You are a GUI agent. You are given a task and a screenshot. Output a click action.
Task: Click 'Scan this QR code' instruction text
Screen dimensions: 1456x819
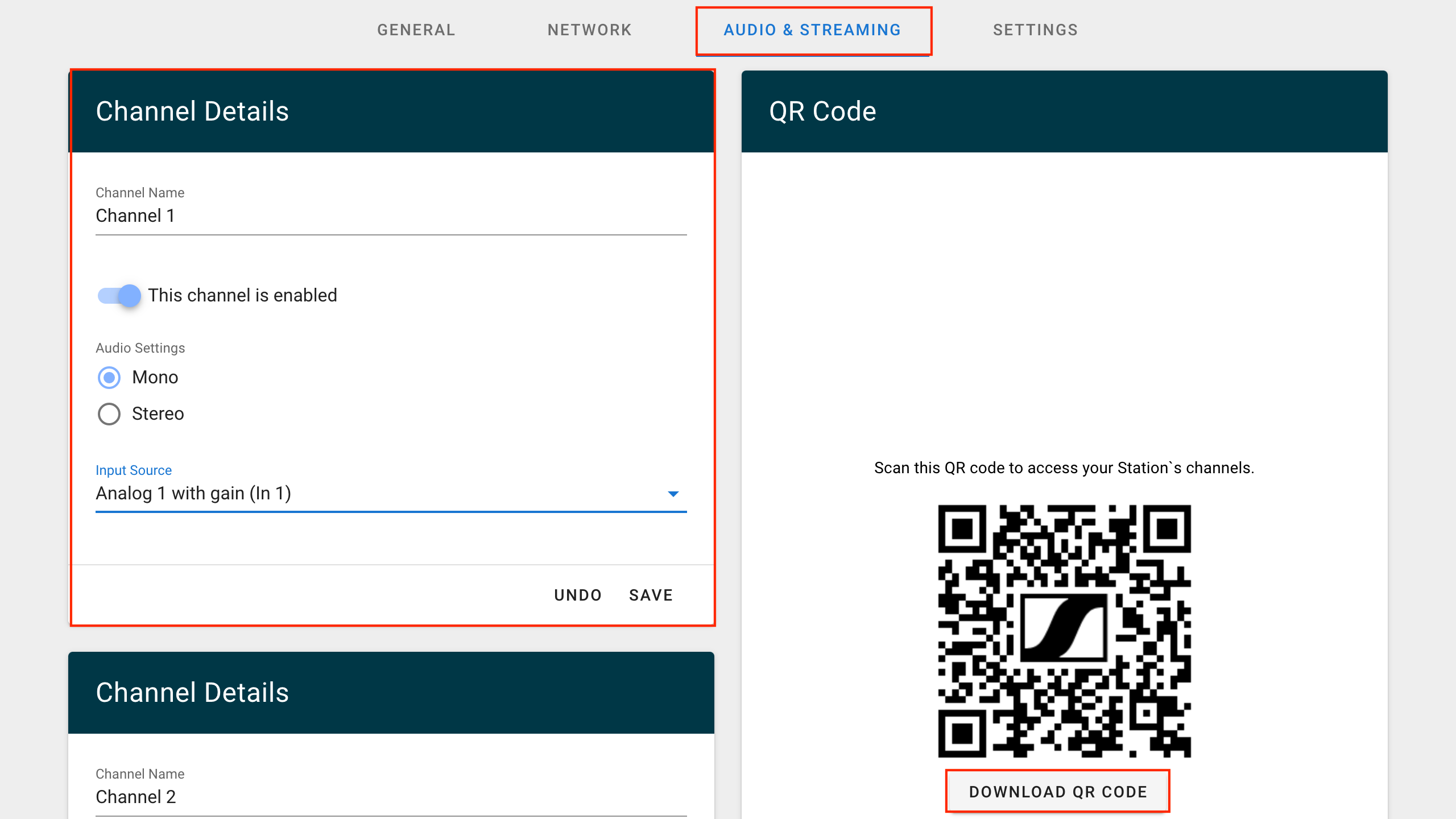pos(1064,468)
